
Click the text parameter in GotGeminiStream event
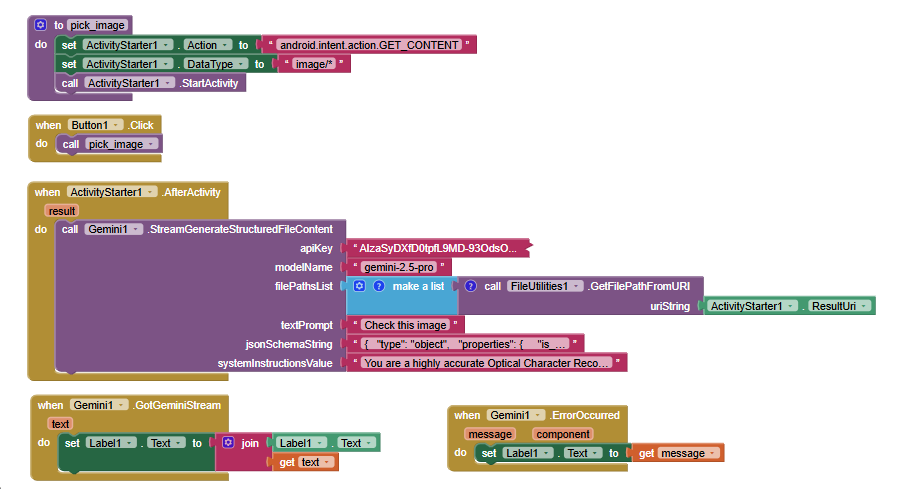click(x=60, y=424)
